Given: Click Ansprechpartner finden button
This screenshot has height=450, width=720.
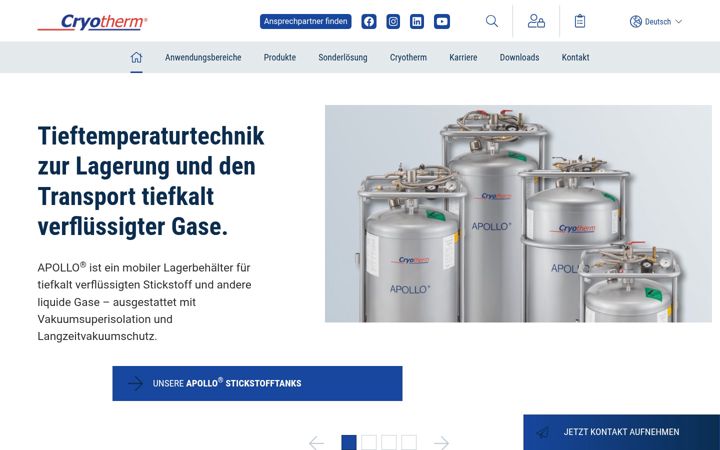Looking at the screenshot, I should 305,22.
